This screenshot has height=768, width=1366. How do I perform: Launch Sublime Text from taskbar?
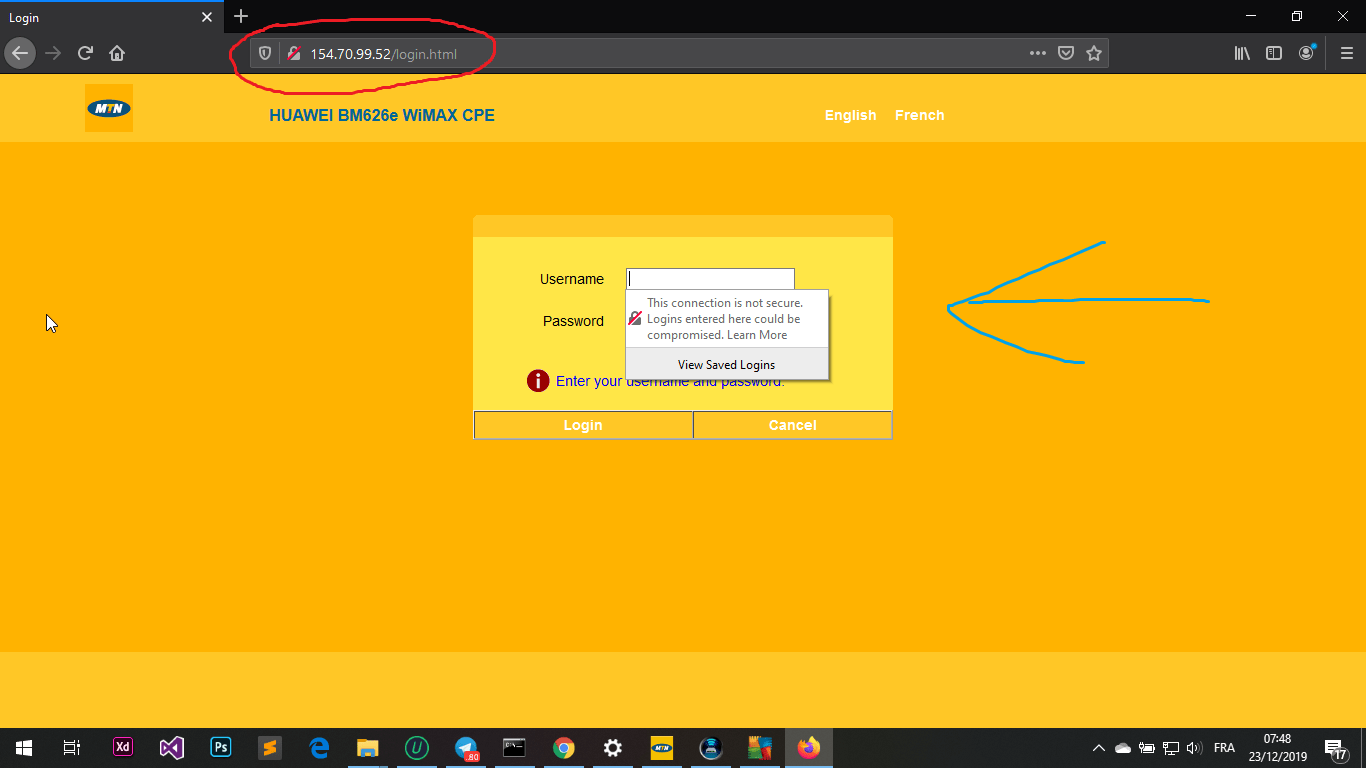pyautogui.click(x=269, y=748)
